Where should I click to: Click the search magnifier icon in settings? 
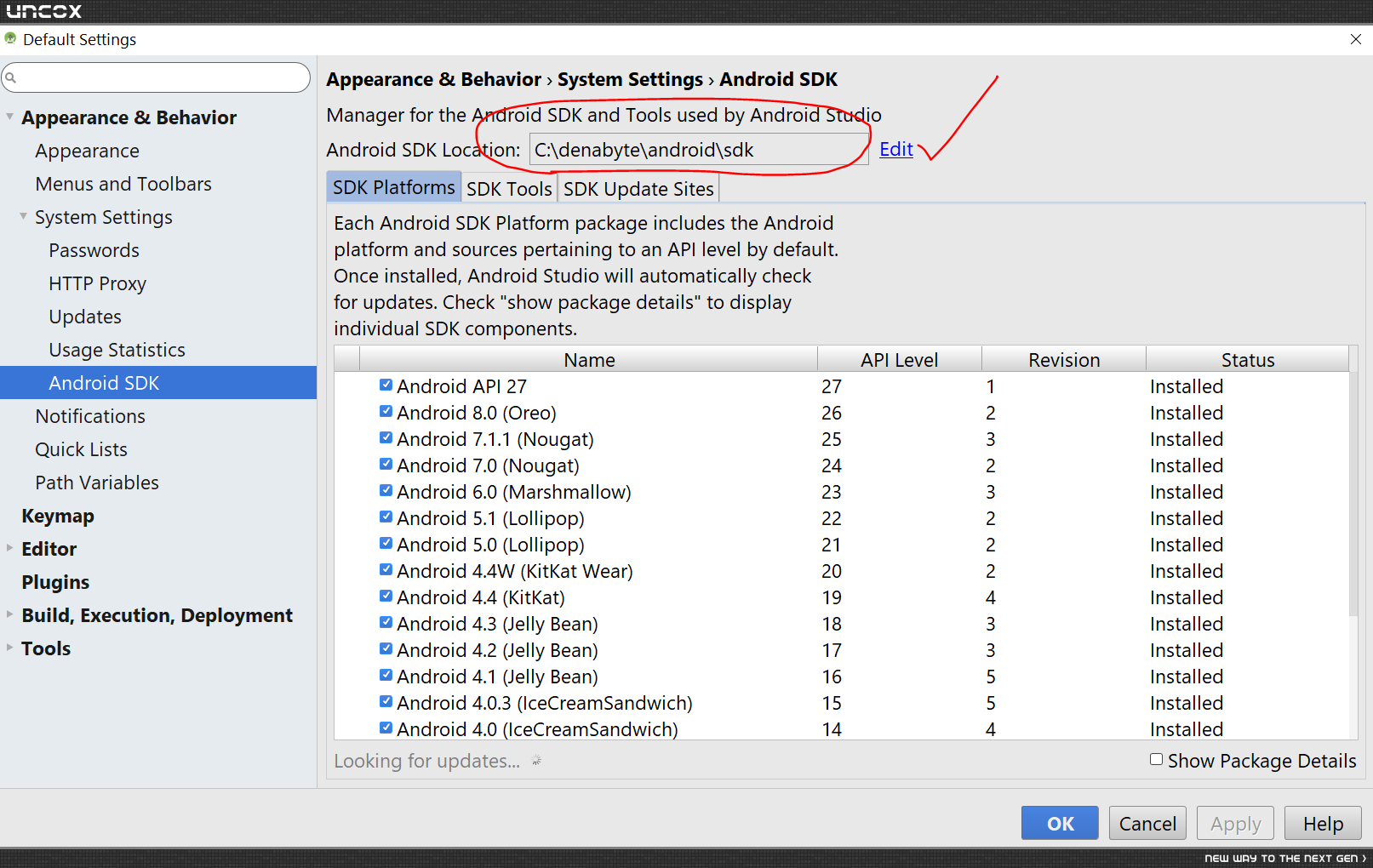click(10, 78)
